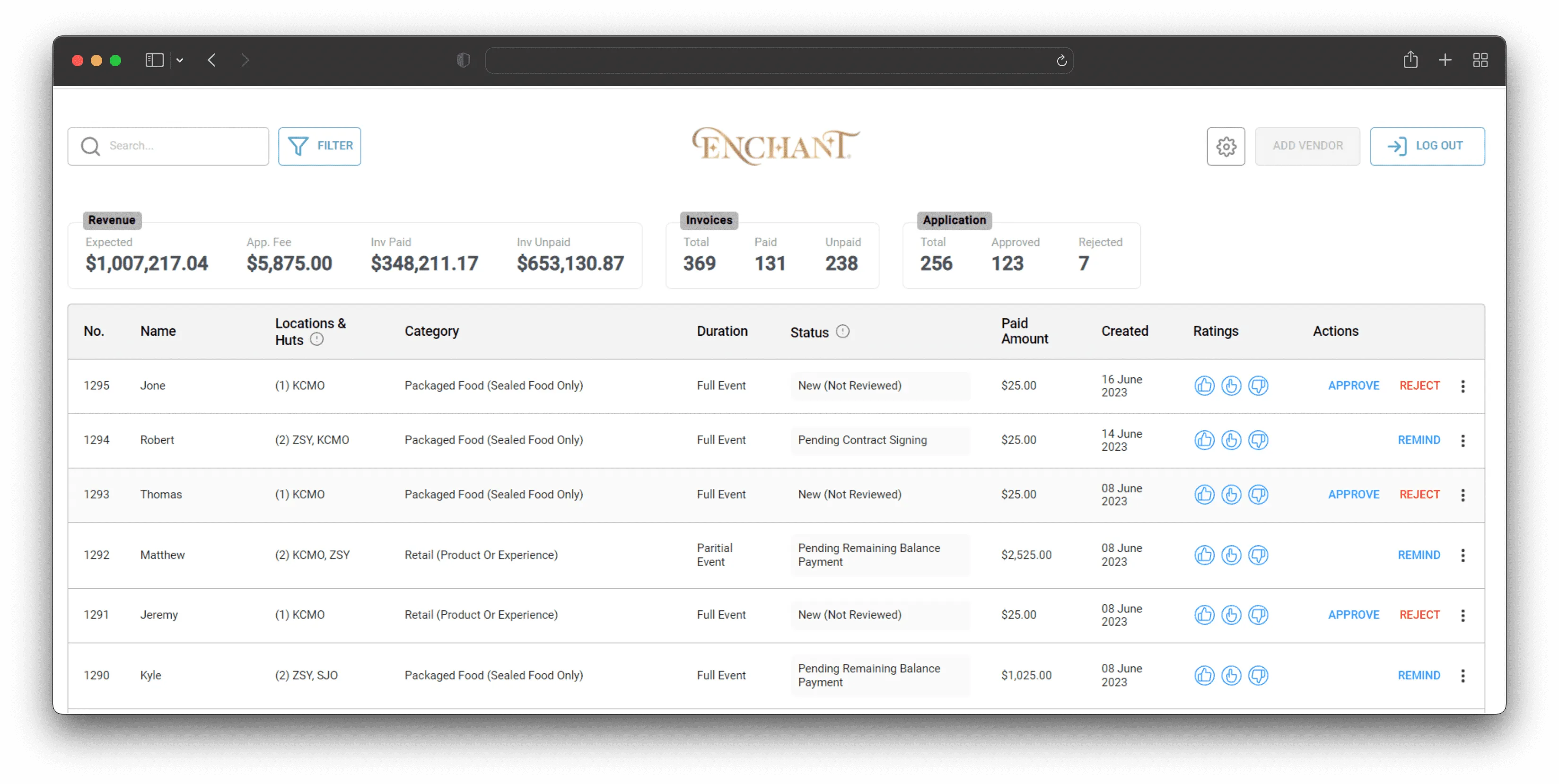Log out of Enchant
1559x784 pixels.
1427,146
